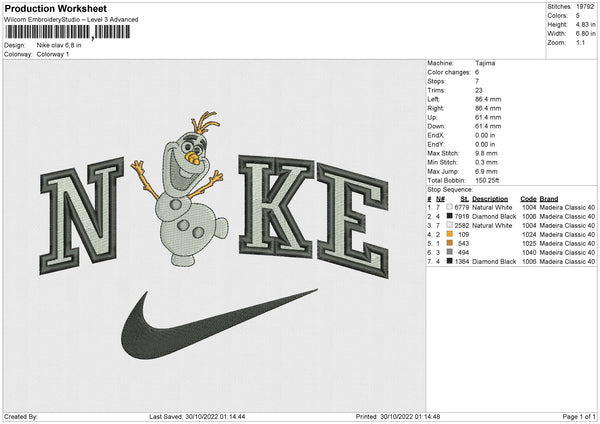
Task: Click the 'Up:' measurement label
Action: tap(432, 117)
